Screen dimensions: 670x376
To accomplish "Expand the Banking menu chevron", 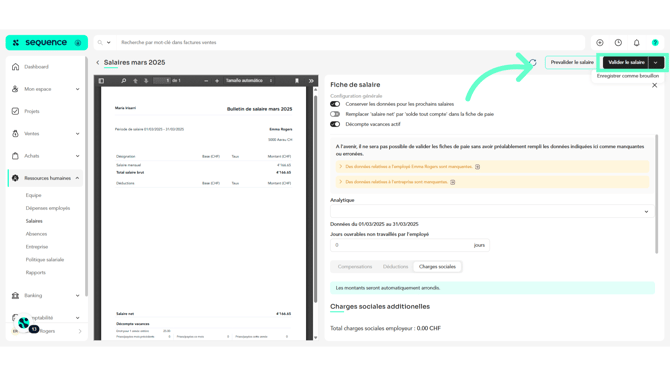I will pos(77,295).
